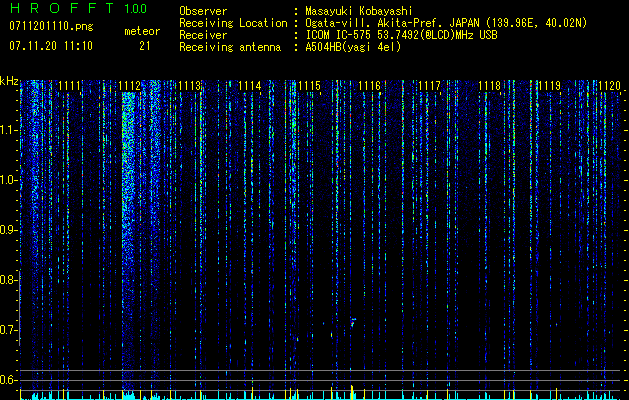Click the 1111 time marker
Screen dimensions: 629x400
point(70,86)
